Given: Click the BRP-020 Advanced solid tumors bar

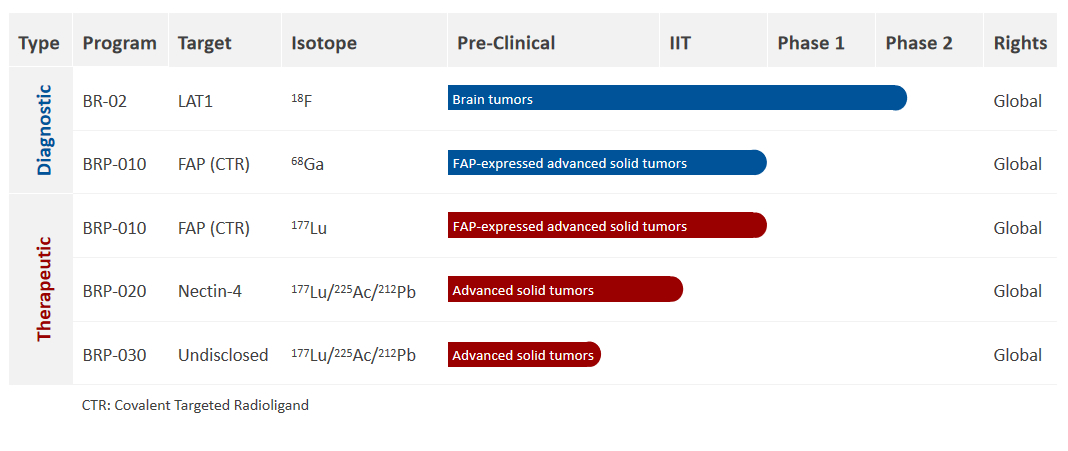Looking at the screenshot, I should coord(565,290).
